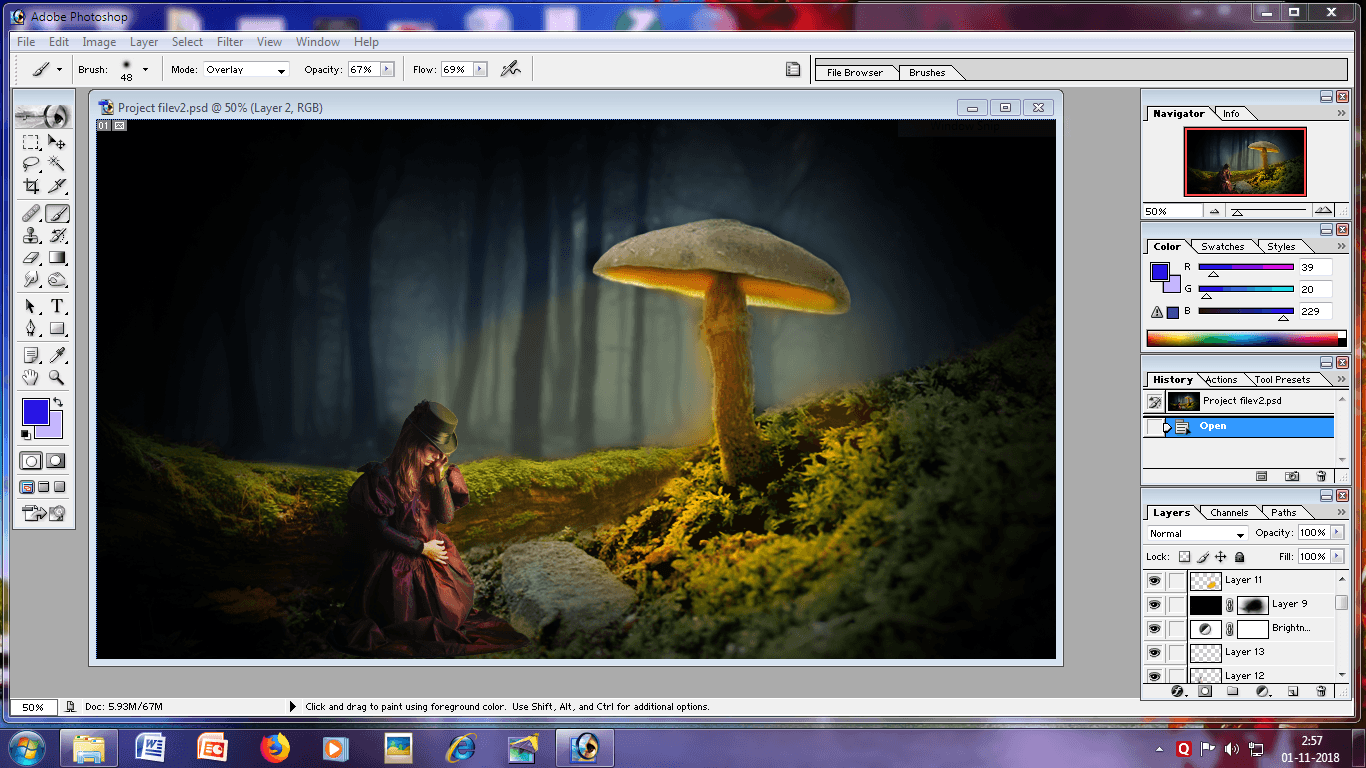Switch to the Channels tab
The height and width of the screenshot is (768, 1366).
[1228, 512]
